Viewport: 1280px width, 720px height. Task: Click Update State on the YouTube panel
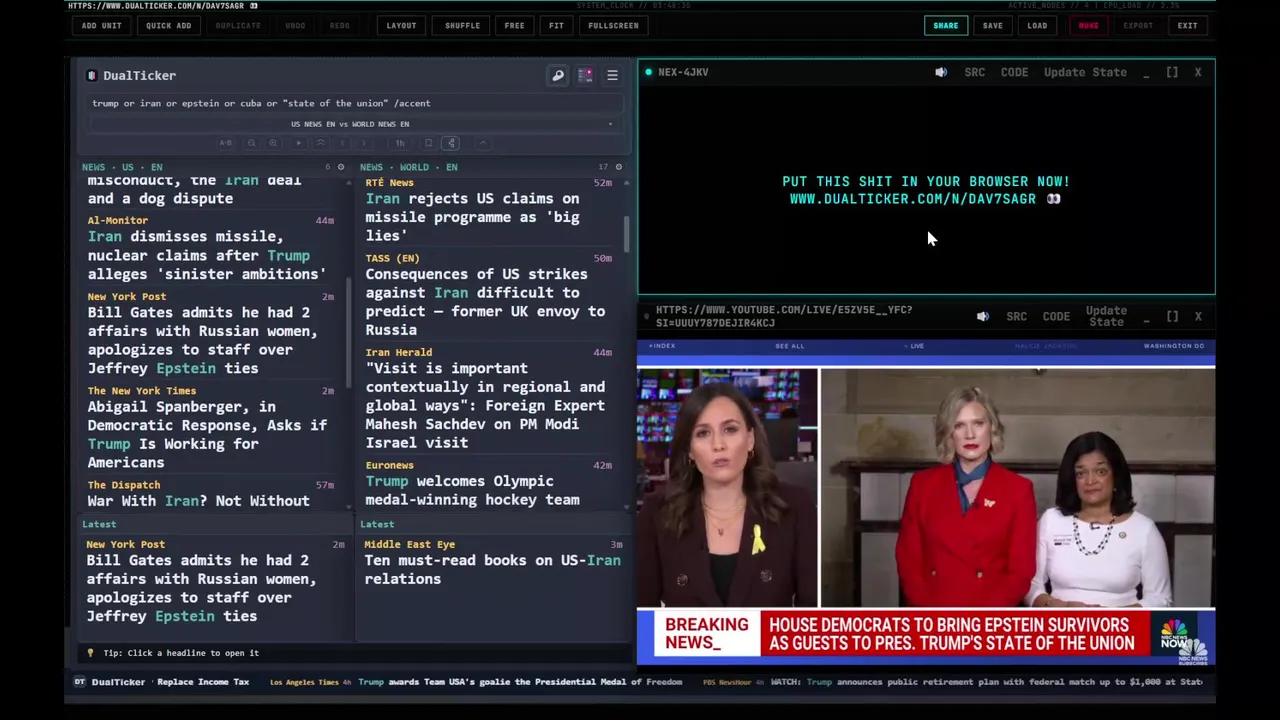point(1106,316)
